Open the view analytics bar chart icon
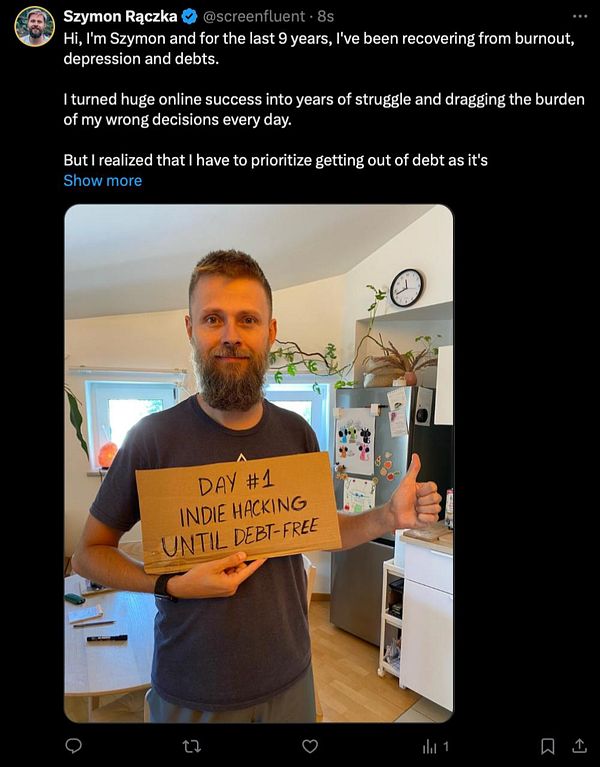 tap(429, 746)
